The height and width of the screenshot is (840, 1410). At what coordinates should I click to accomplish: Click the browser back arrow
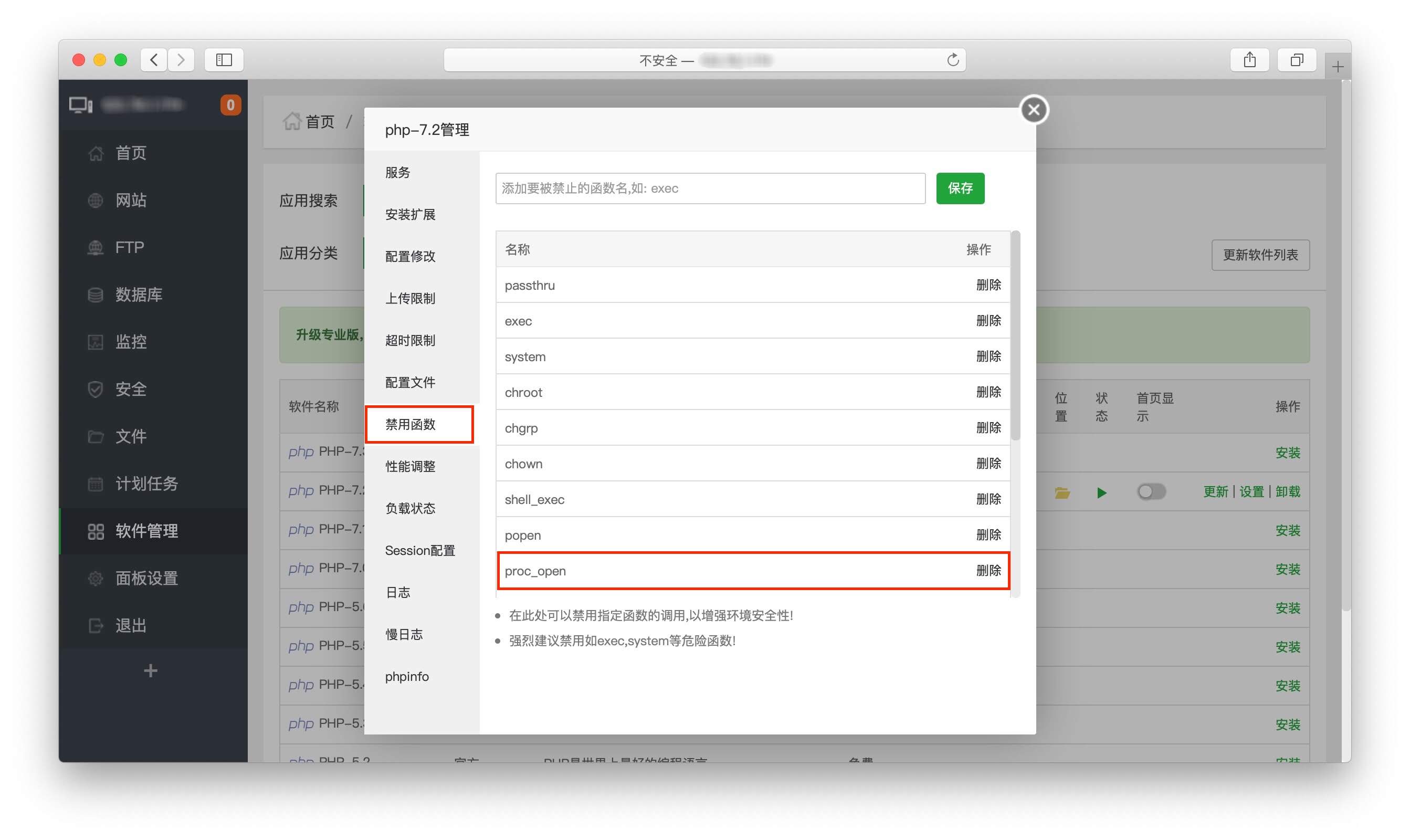click(154, 60)
